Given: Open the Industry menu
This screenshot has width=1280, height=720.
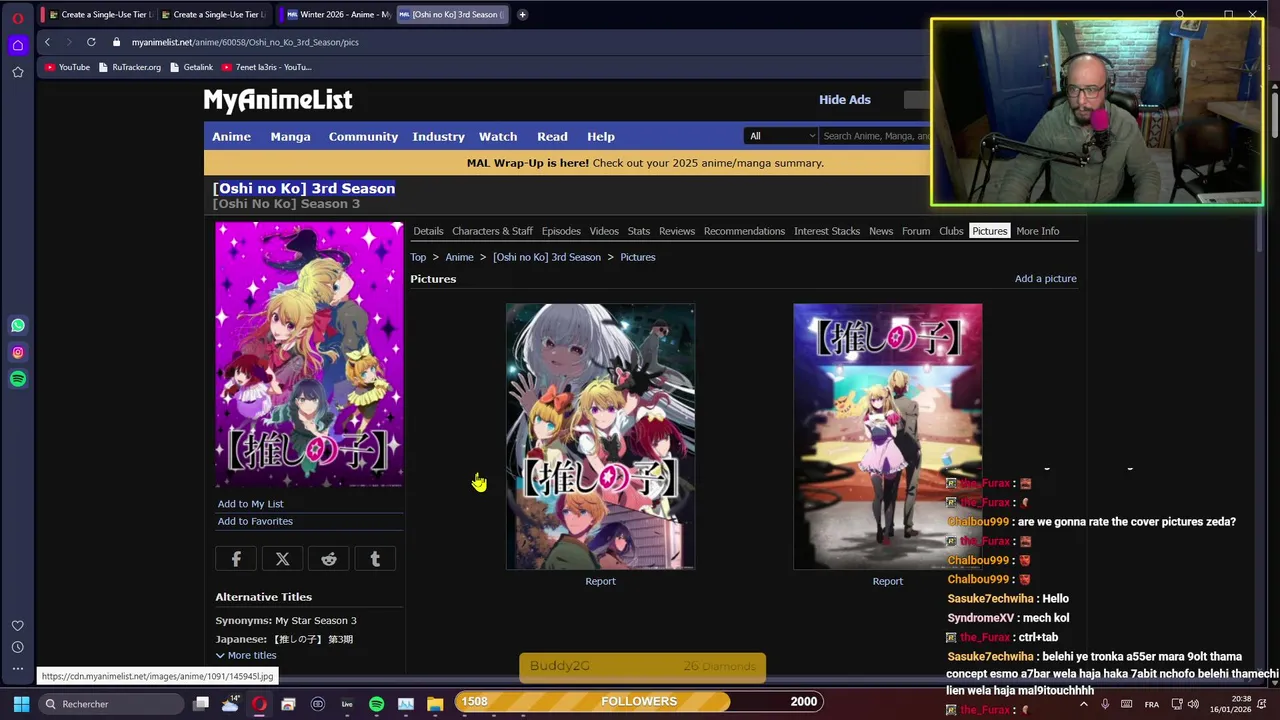Looking at the screenshot, I should point(438,136).
